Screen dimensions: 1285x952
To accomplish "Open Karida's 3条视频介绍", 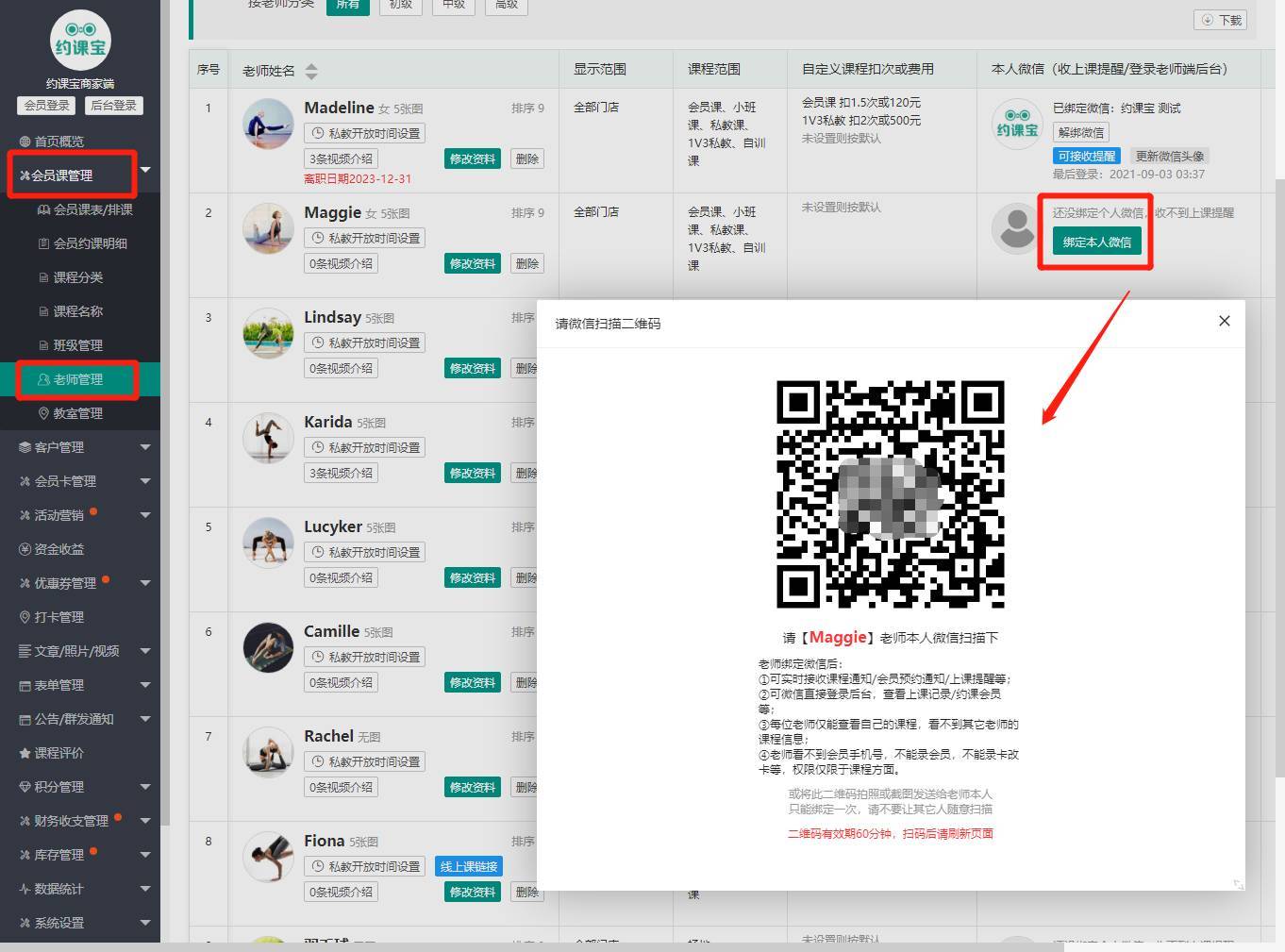I will tap(342, 473).
